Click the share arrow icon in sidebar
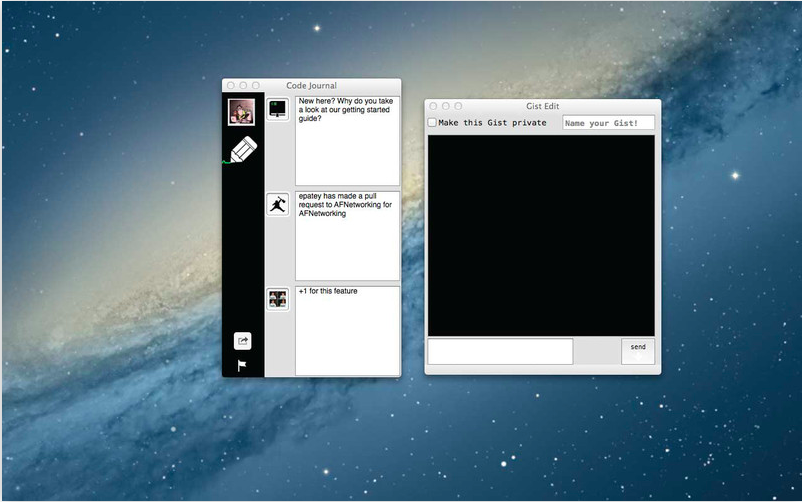The width and height of the screenshot is (802, 502). pos(242,341)
